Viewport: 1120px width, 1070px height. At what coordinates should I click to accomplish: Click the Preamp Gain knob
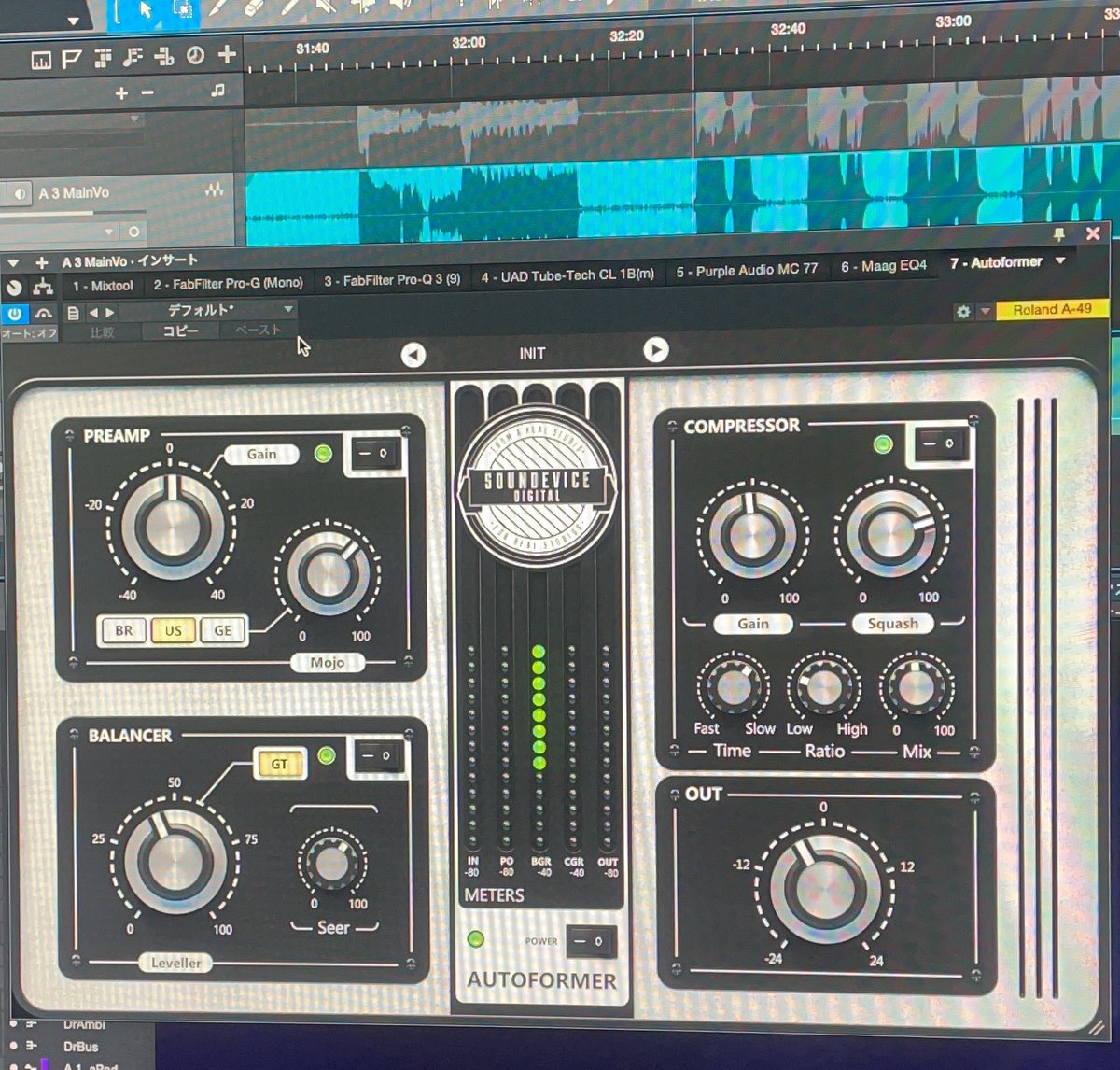(173, 525)
